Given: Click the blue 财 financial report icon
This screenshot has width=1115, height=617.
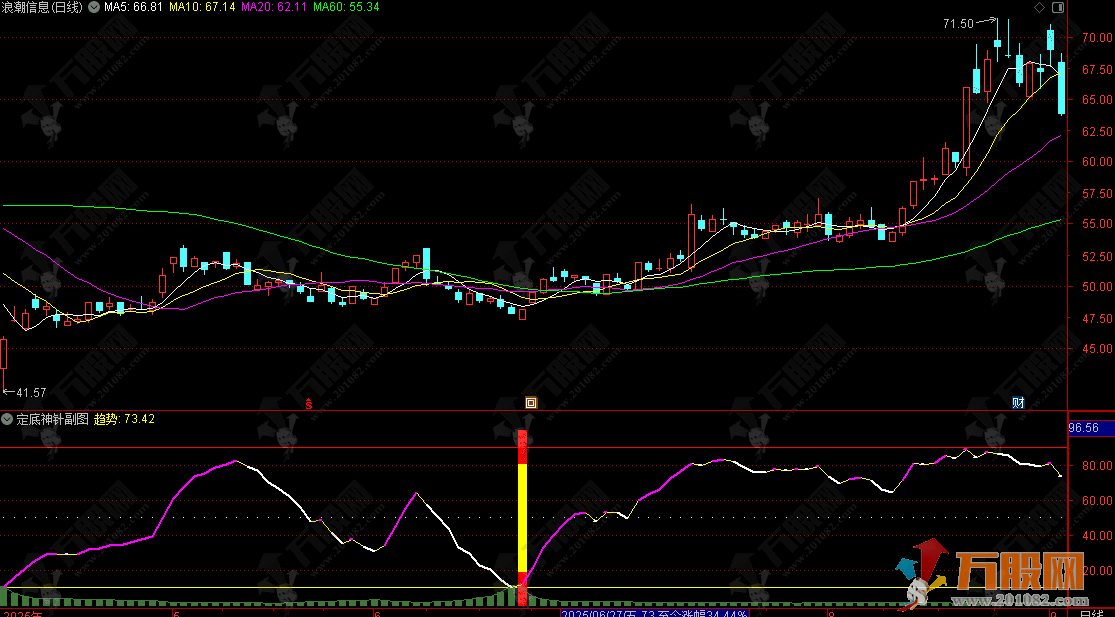Looking at the screenshot, I should (1018, 403).
